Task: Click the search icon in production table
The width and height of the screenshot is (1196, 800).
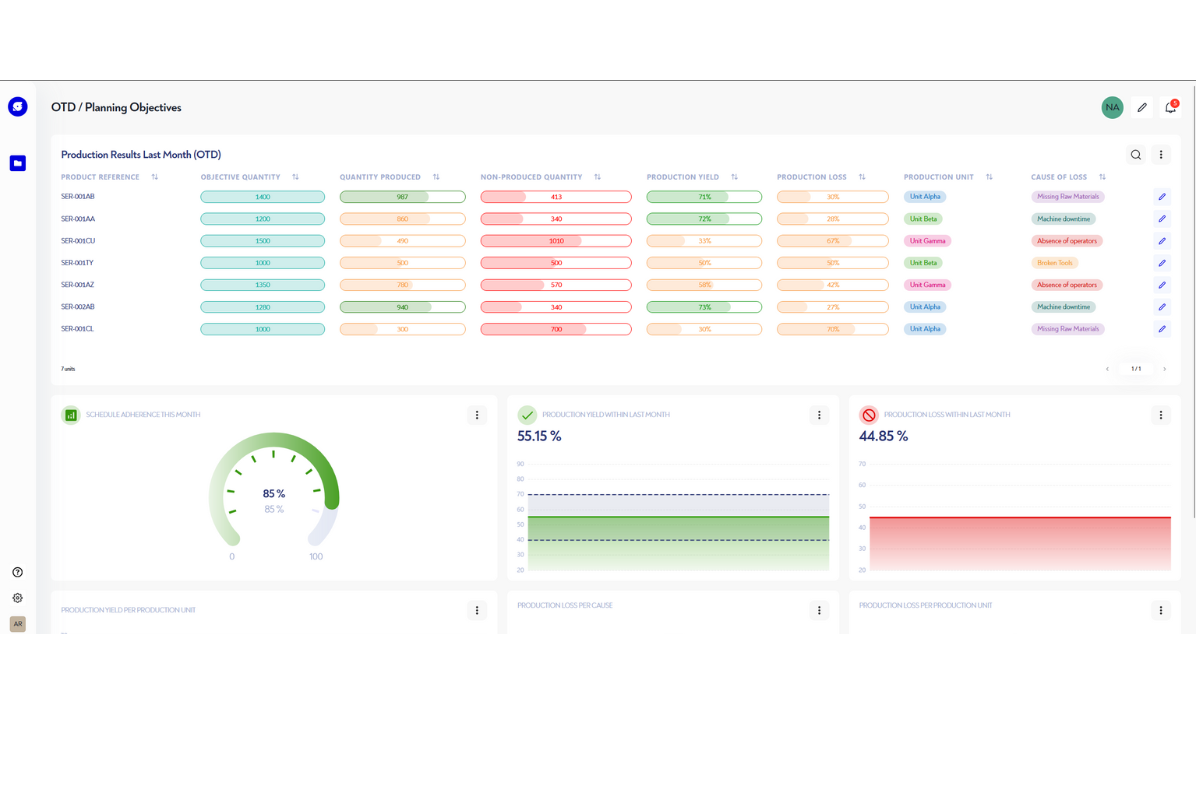Action: (1136, 155)
